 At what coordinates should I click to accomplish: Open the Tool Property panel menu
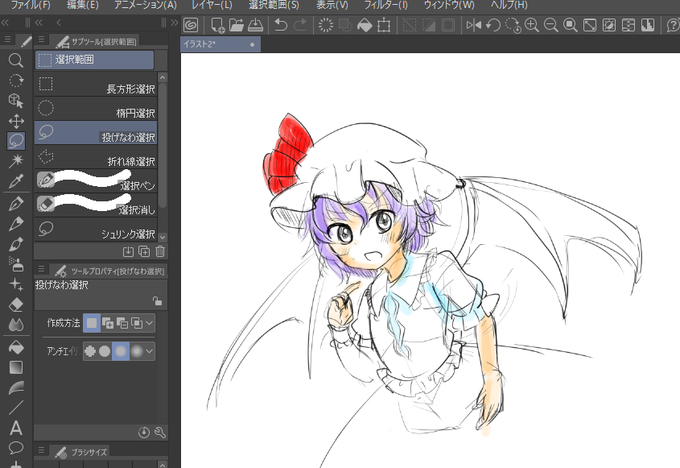pos(41,269)
